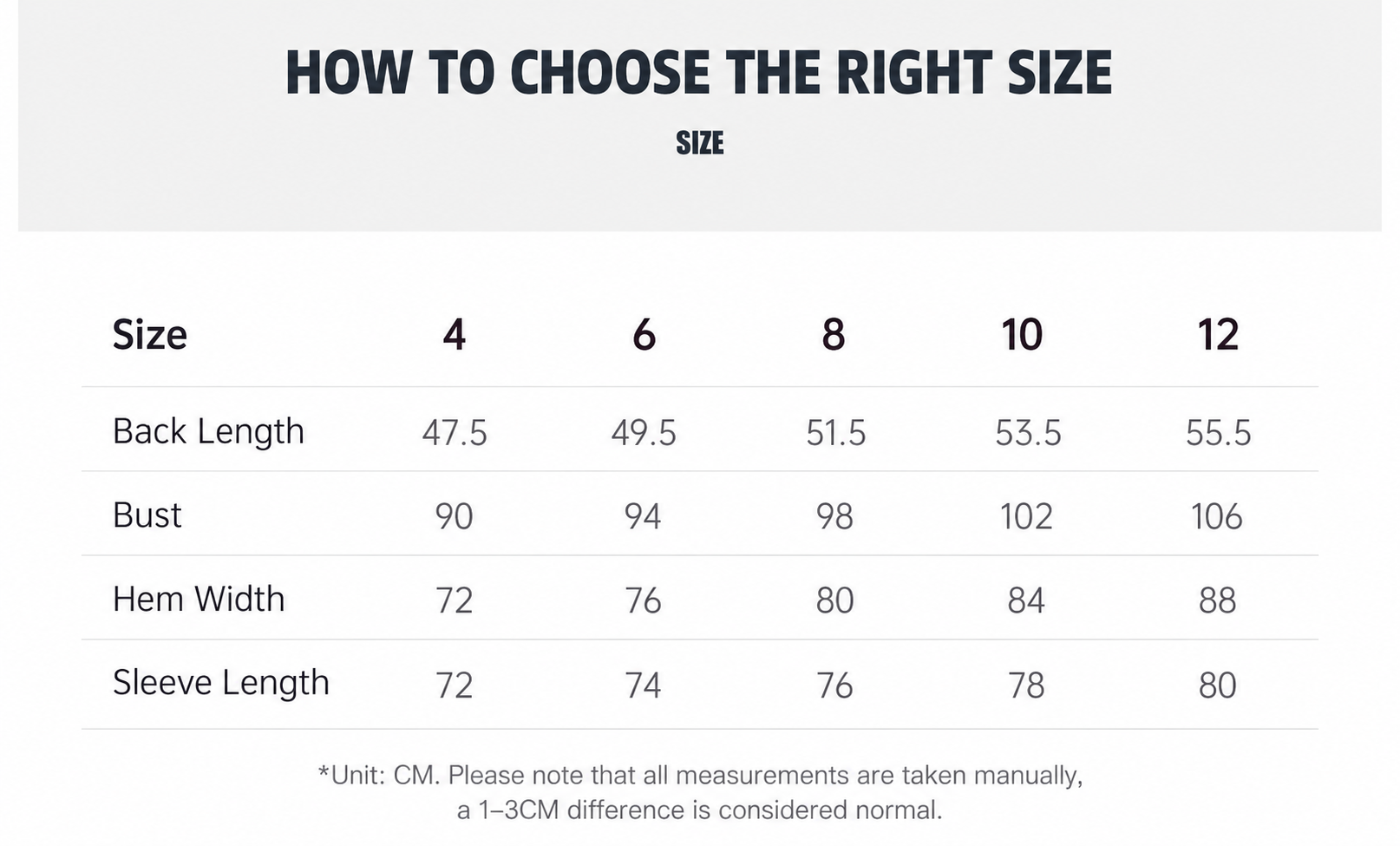Click the sleeve length value 78

(x=1026, y=685)
